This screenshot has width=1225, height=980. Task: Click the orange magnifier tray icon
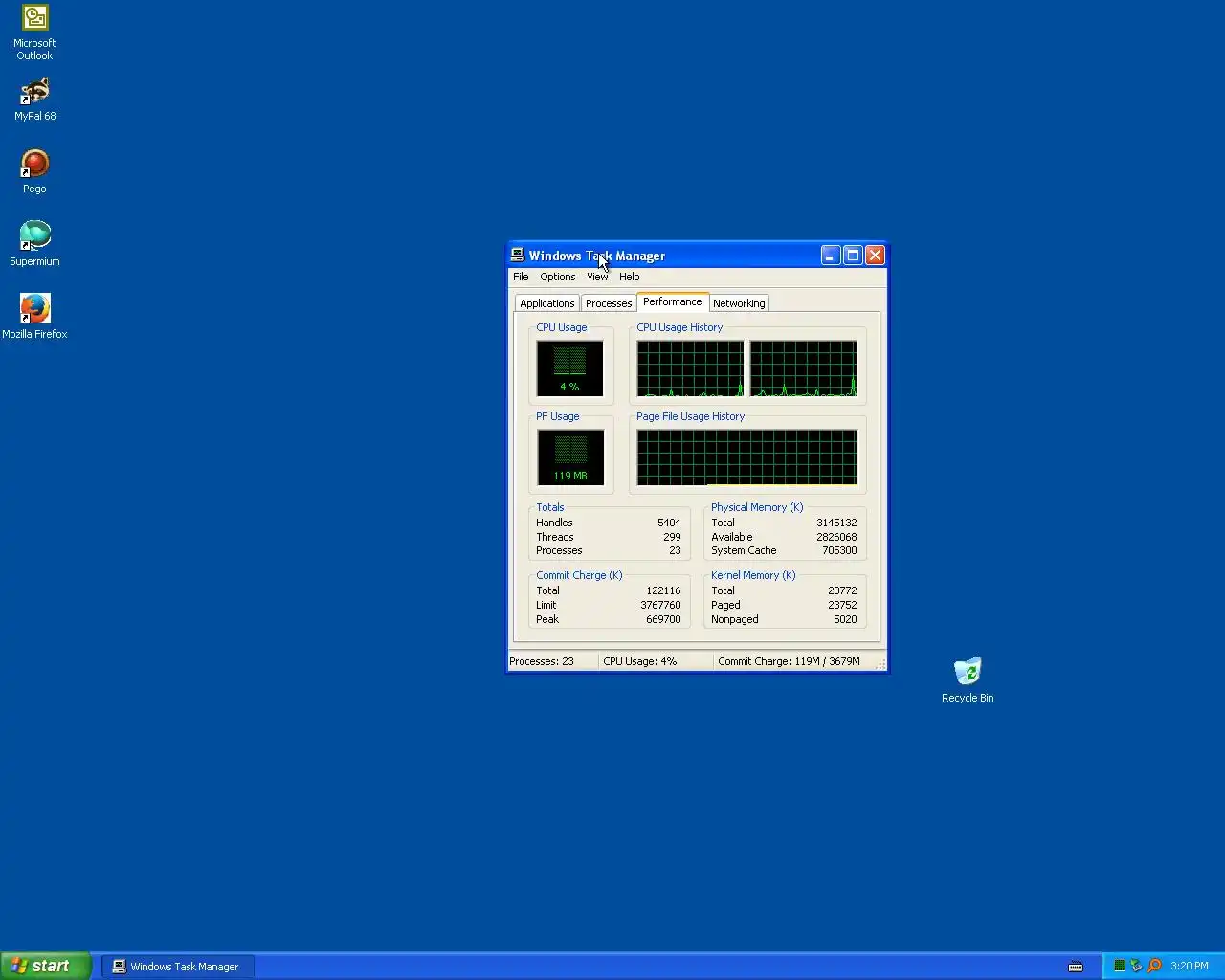[1154, 966]
